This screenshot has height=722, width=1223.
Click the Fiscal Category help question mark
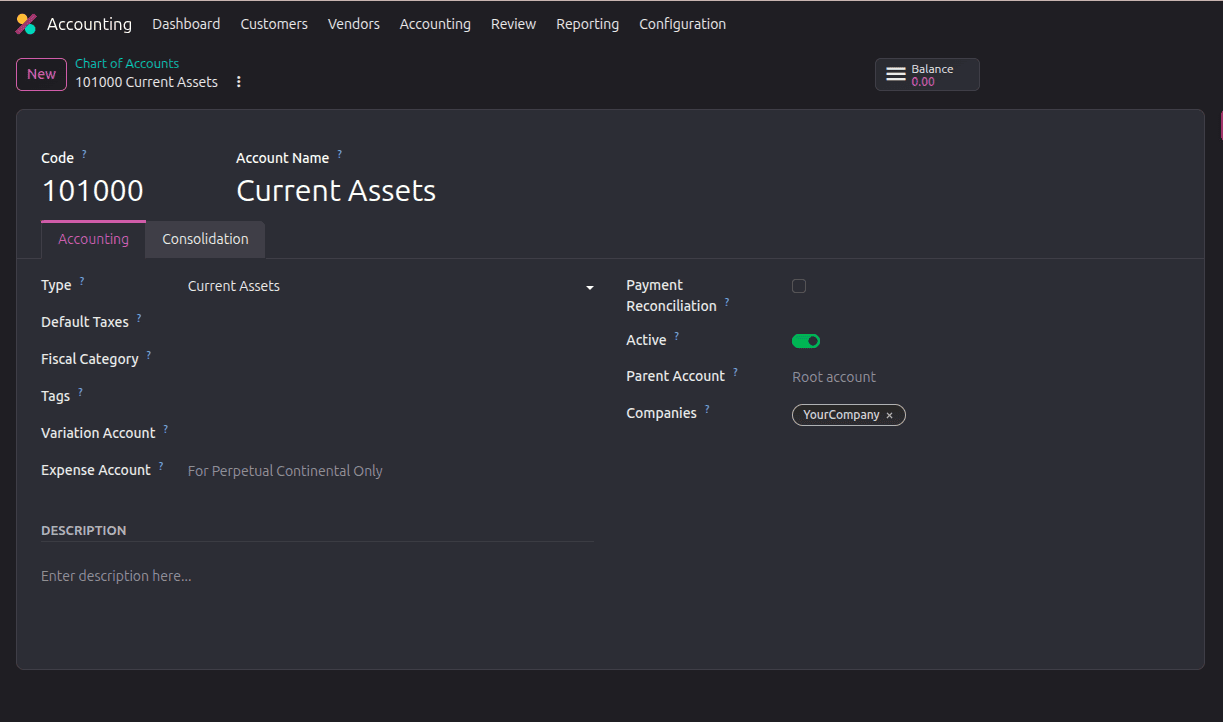(x=149, y=355)
